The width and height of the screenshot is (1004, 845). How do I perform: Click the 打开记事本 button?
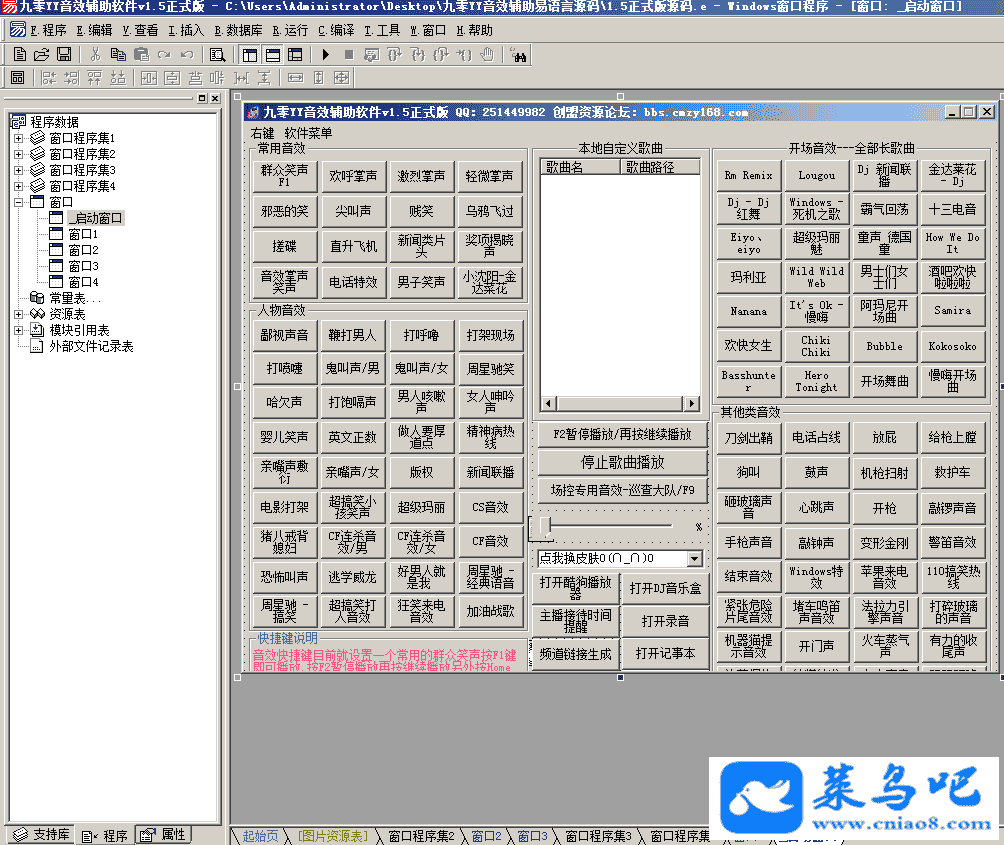point(664,653)
